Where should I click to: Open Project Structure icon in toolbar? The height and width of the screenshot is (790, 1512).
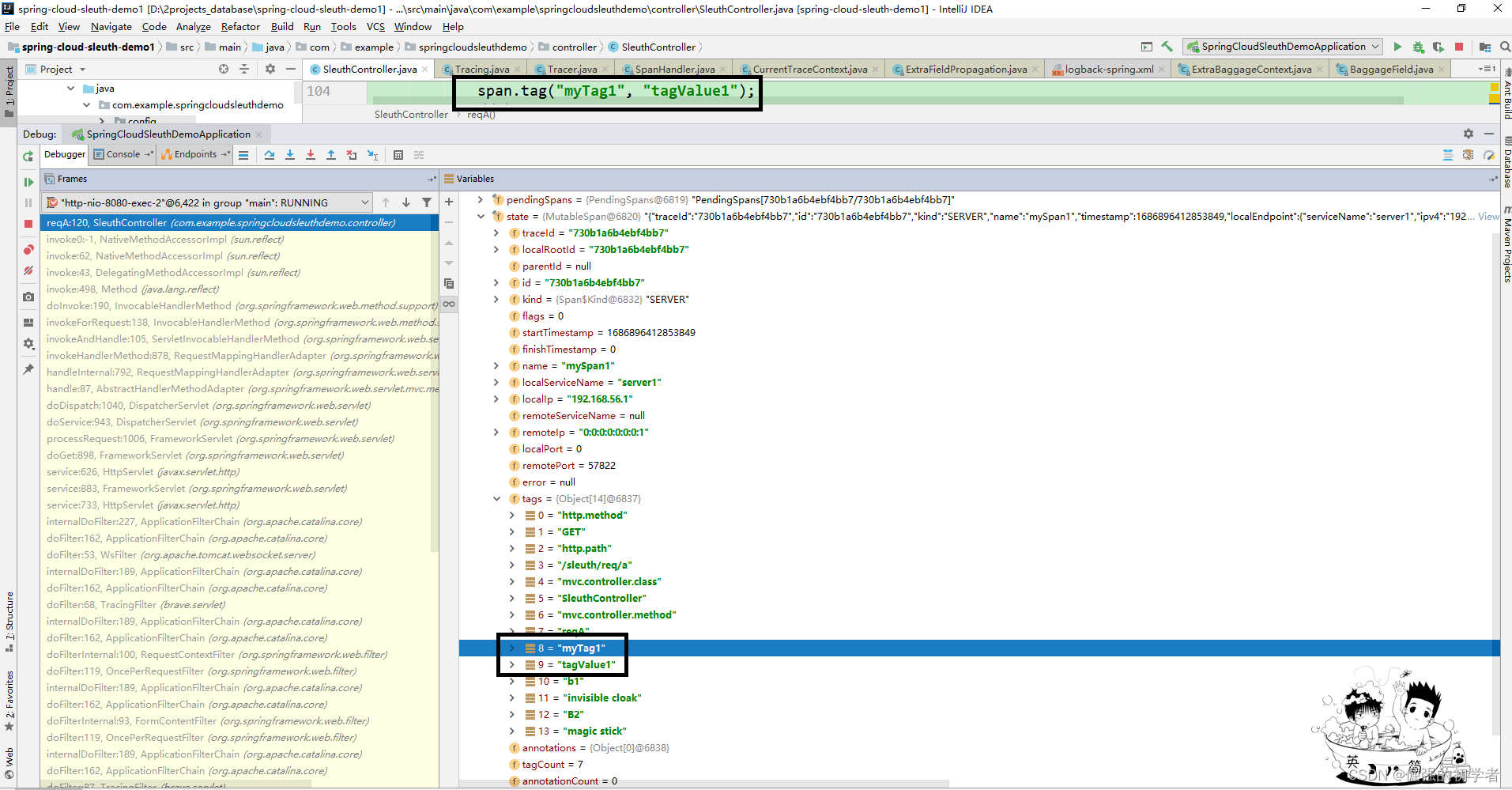[x=1485, y=47]
